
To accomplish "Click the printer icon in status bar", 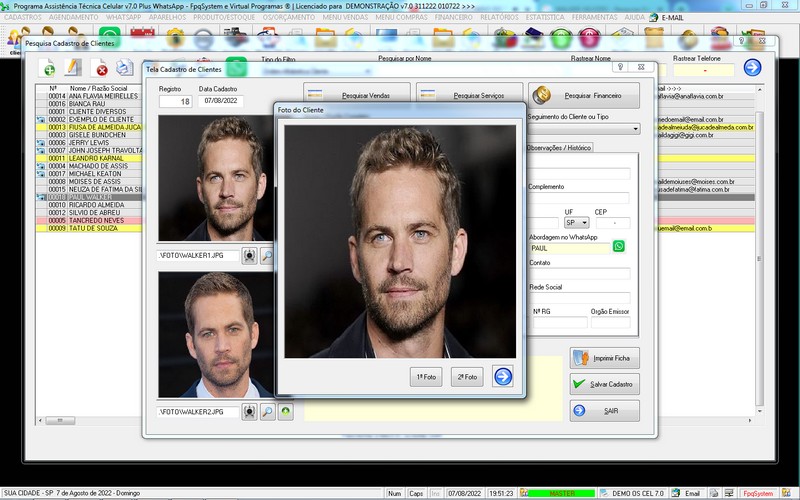I will (714, 493).
